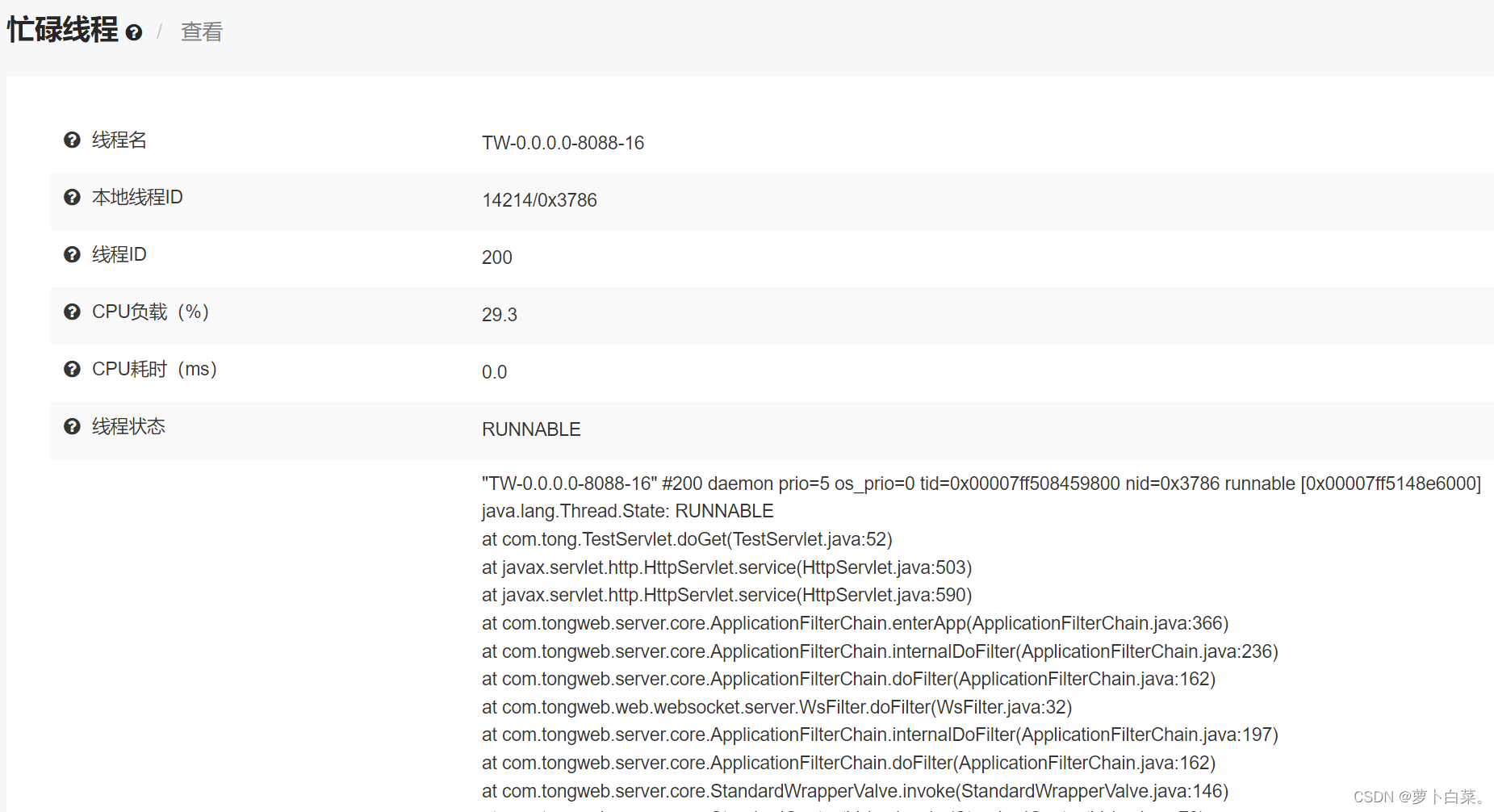Click java.lang.Thread.State: RUNNABLE line

627,511
